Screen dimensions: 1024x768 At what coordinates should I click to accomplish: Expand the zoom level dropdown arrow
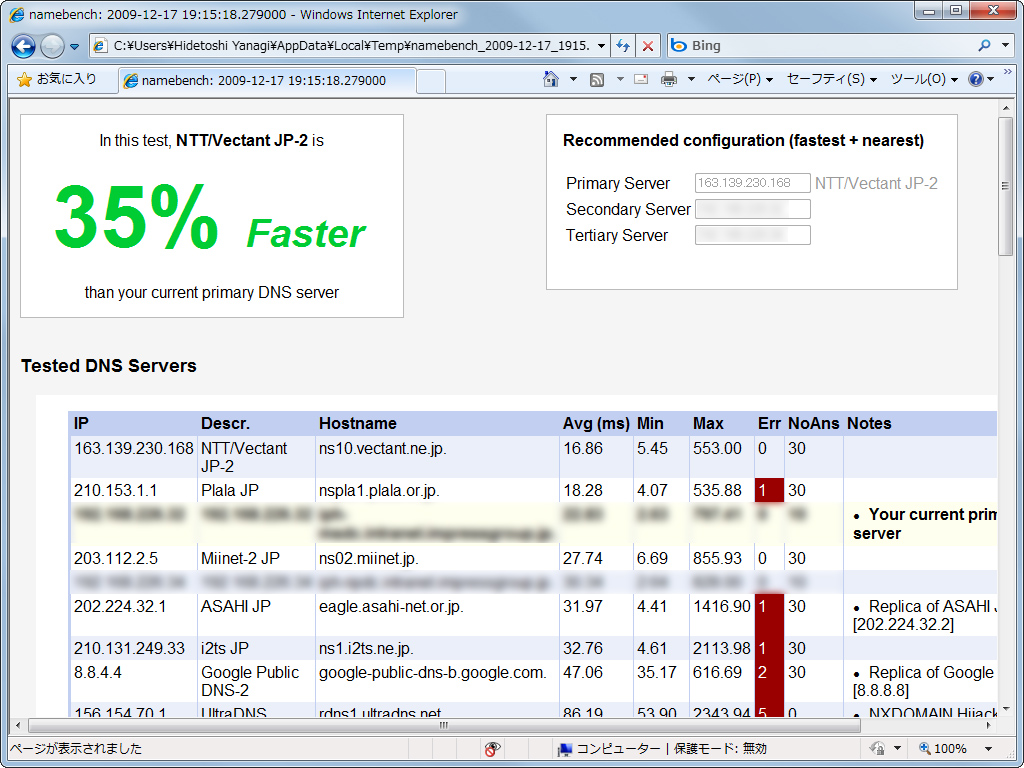tap(989, 749)
